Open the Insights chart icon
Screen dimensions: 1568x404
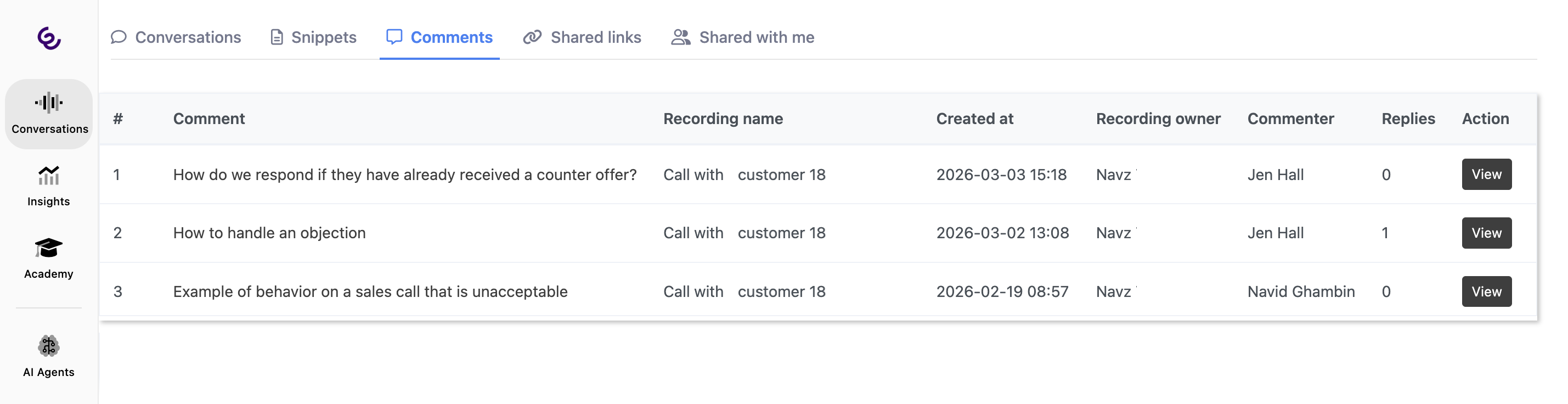[49, 176]
